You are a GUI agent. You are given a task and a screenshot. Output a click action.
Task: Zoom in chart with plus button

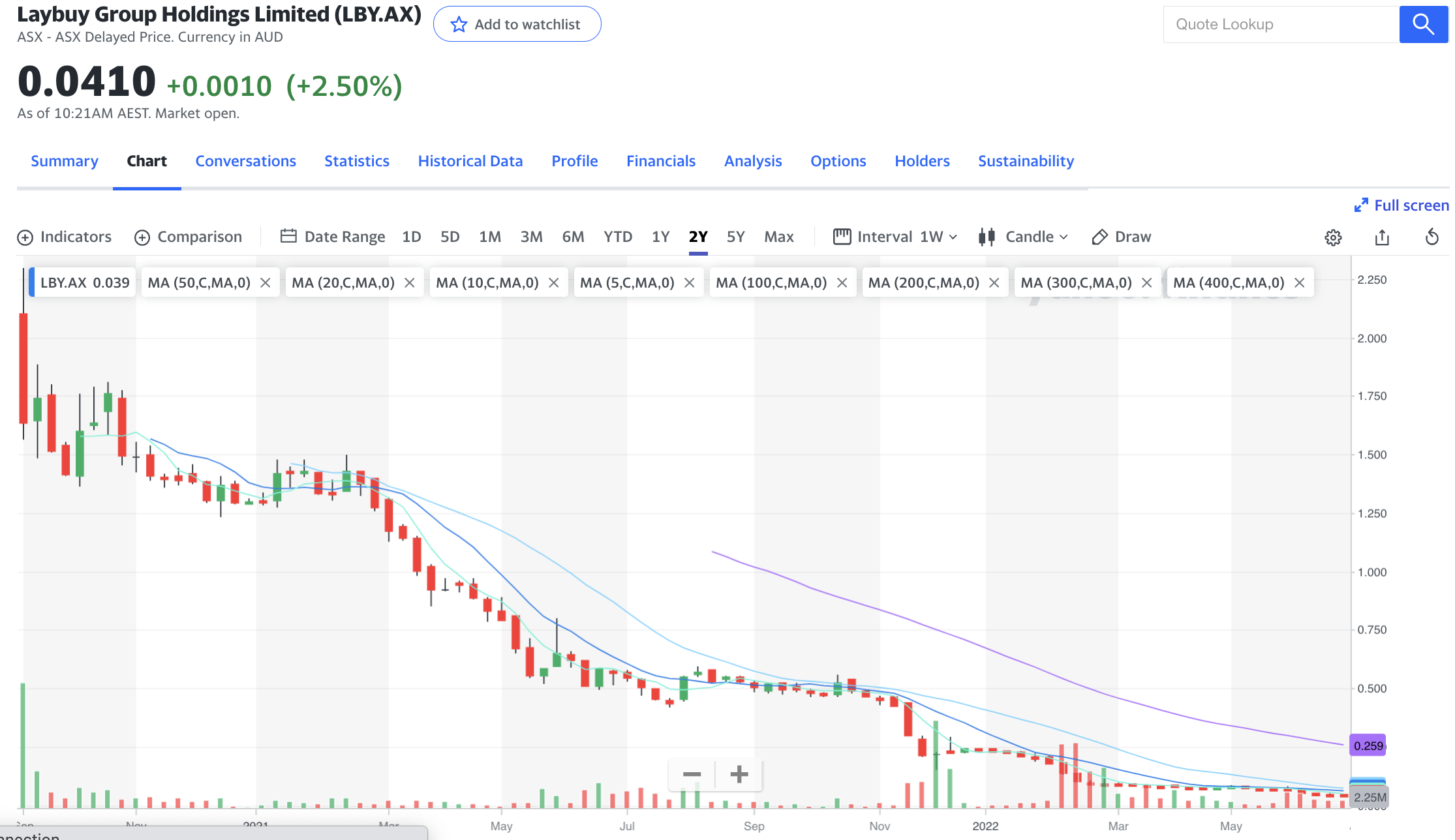(739, 775)
